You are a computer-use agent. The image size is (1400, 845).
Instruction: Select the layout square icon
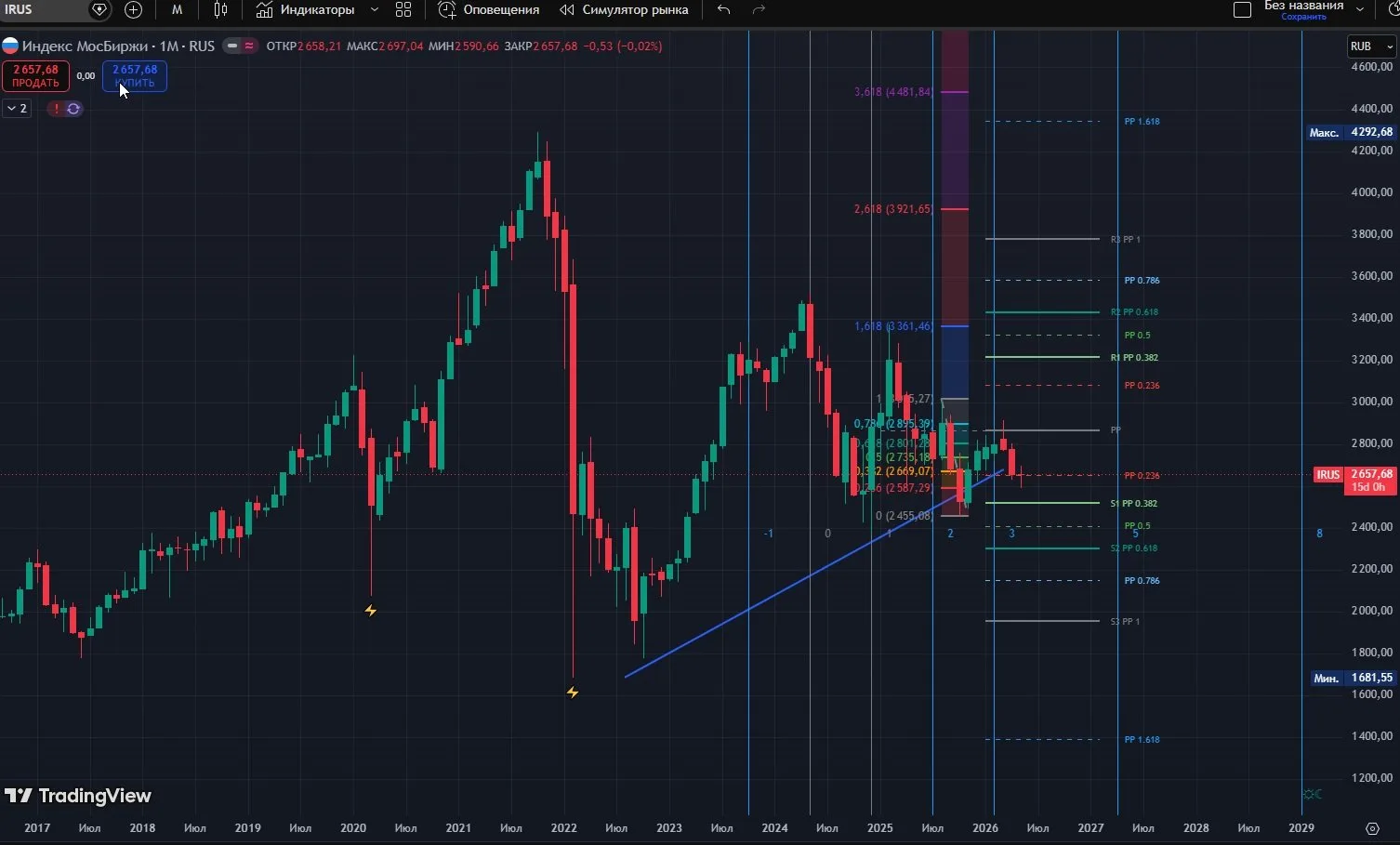(x=1242, y=9)
